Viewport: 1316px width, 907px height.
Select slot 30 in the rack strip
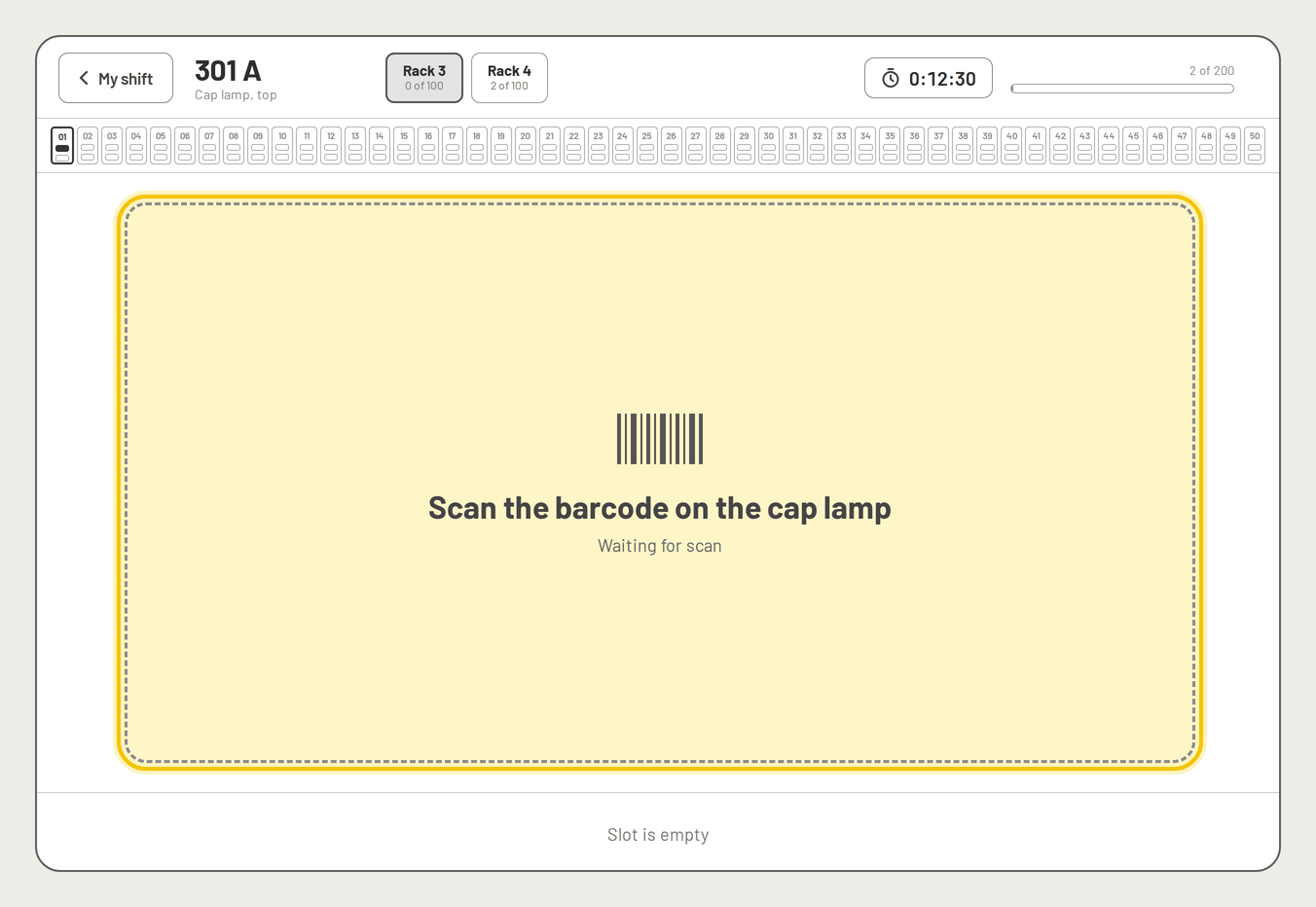coord(769,146)
